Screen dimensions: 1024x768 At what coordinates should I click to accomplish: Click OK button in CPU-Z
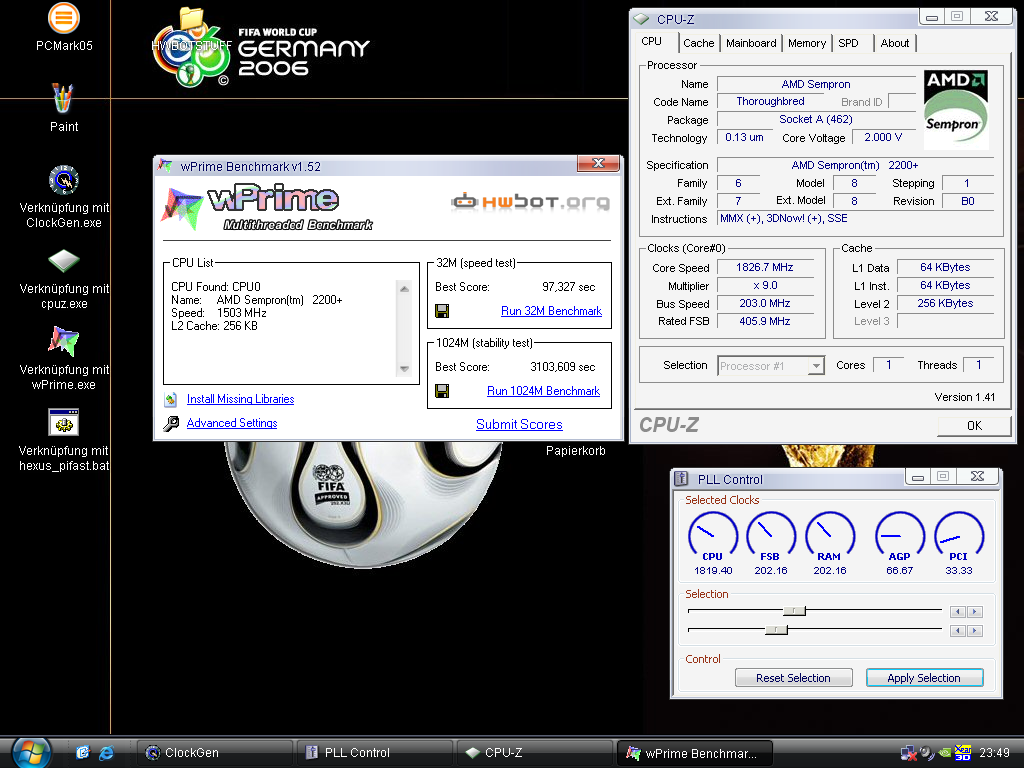tap(974, 426)
